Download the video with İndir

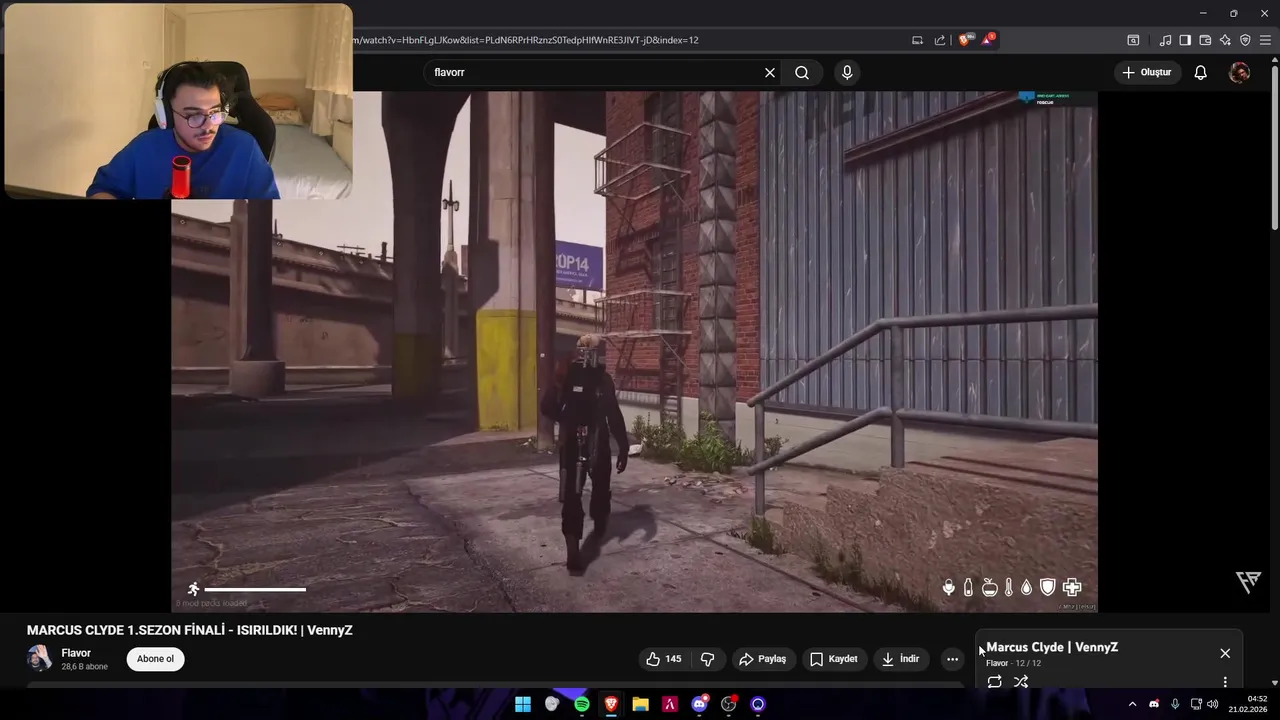[900, 659]
